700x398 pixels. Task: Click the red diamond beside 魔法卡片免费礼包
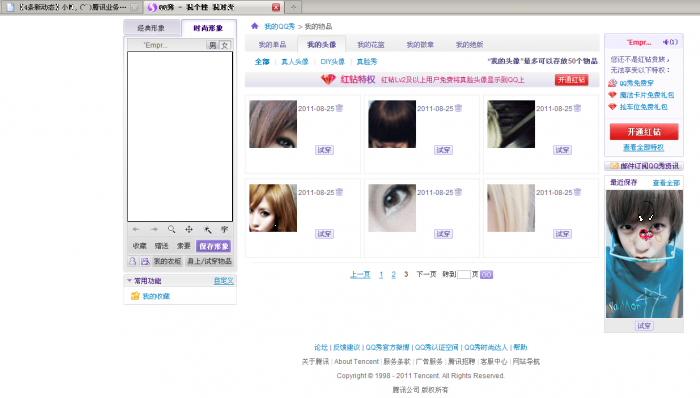coord(612,95)
